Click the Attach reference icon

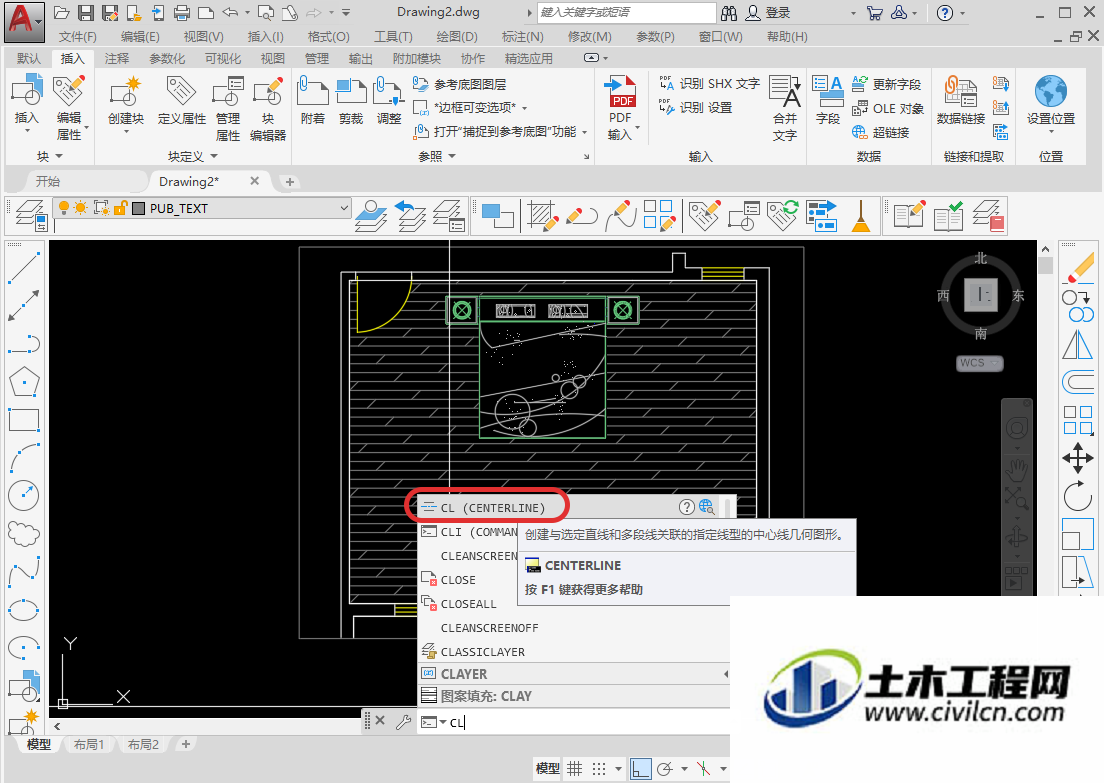(x=313, y=92)
